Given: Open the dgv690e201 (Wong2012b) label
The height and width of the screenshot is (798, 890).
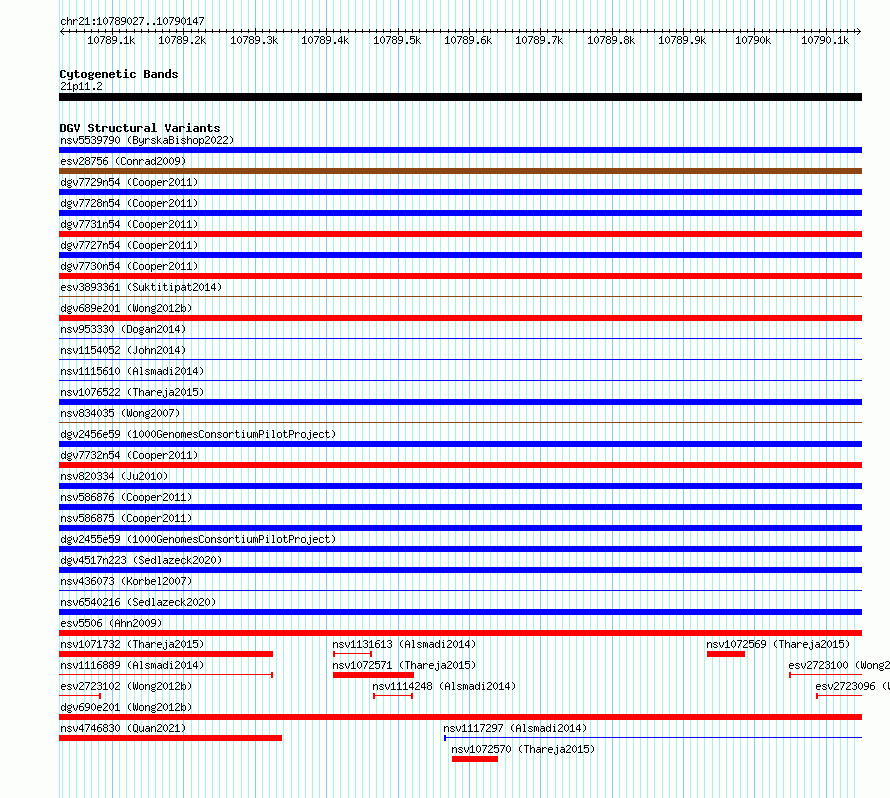Looking at the screenshot, I should [x=126, y=707].
